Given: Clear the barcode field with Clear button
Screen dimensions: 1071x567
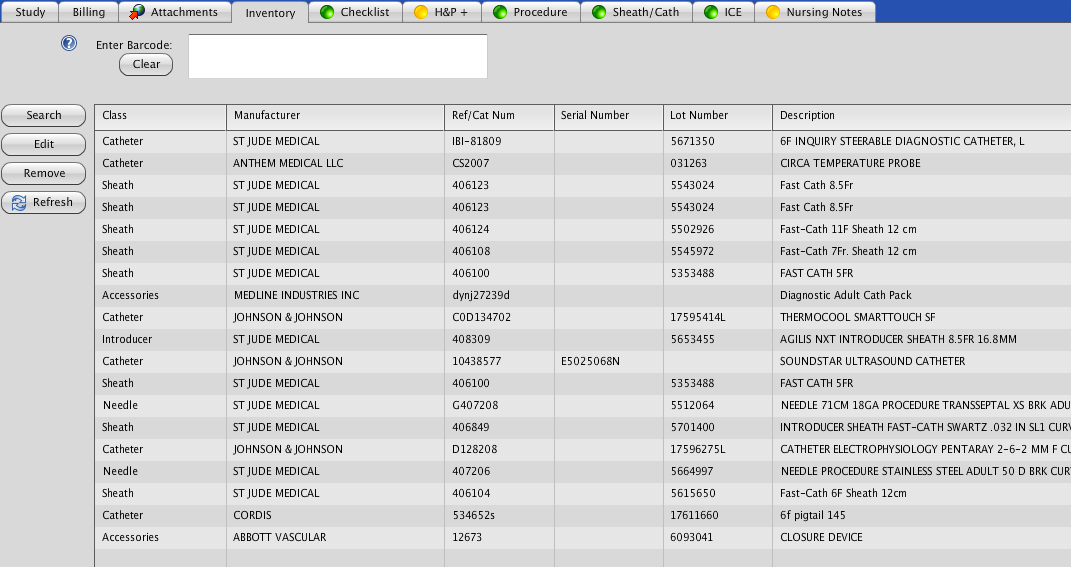Looking at the screenshot, I should point(146,64).
